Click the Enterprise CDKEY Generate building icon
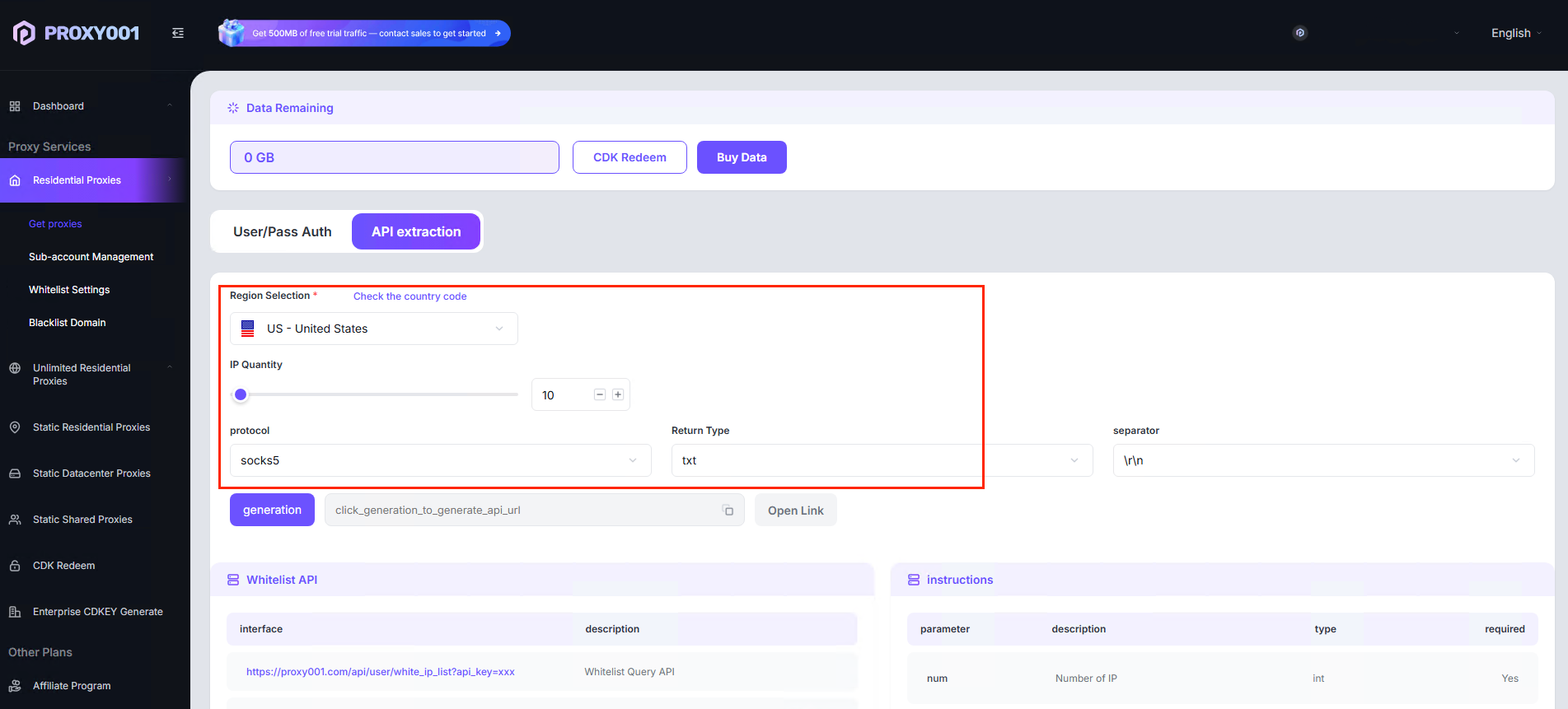The width and height of the screenshot is (1568, 709). [15, 612]
